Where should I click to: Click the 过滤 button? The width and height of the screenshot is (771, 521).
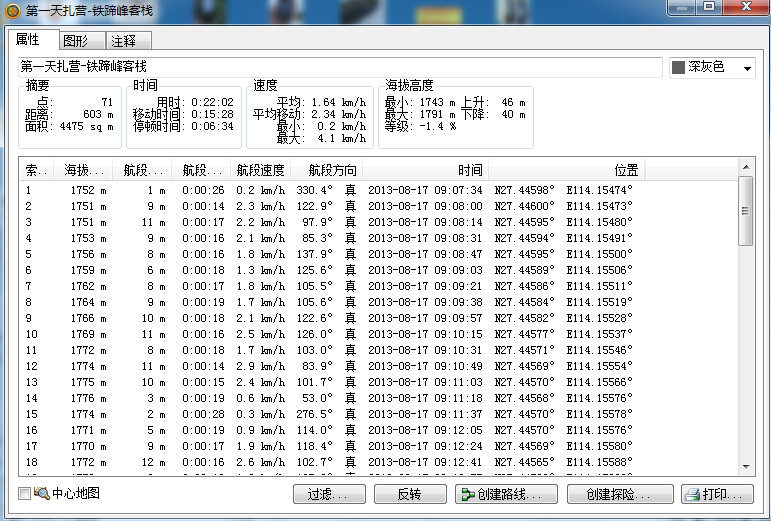[329, 494]
